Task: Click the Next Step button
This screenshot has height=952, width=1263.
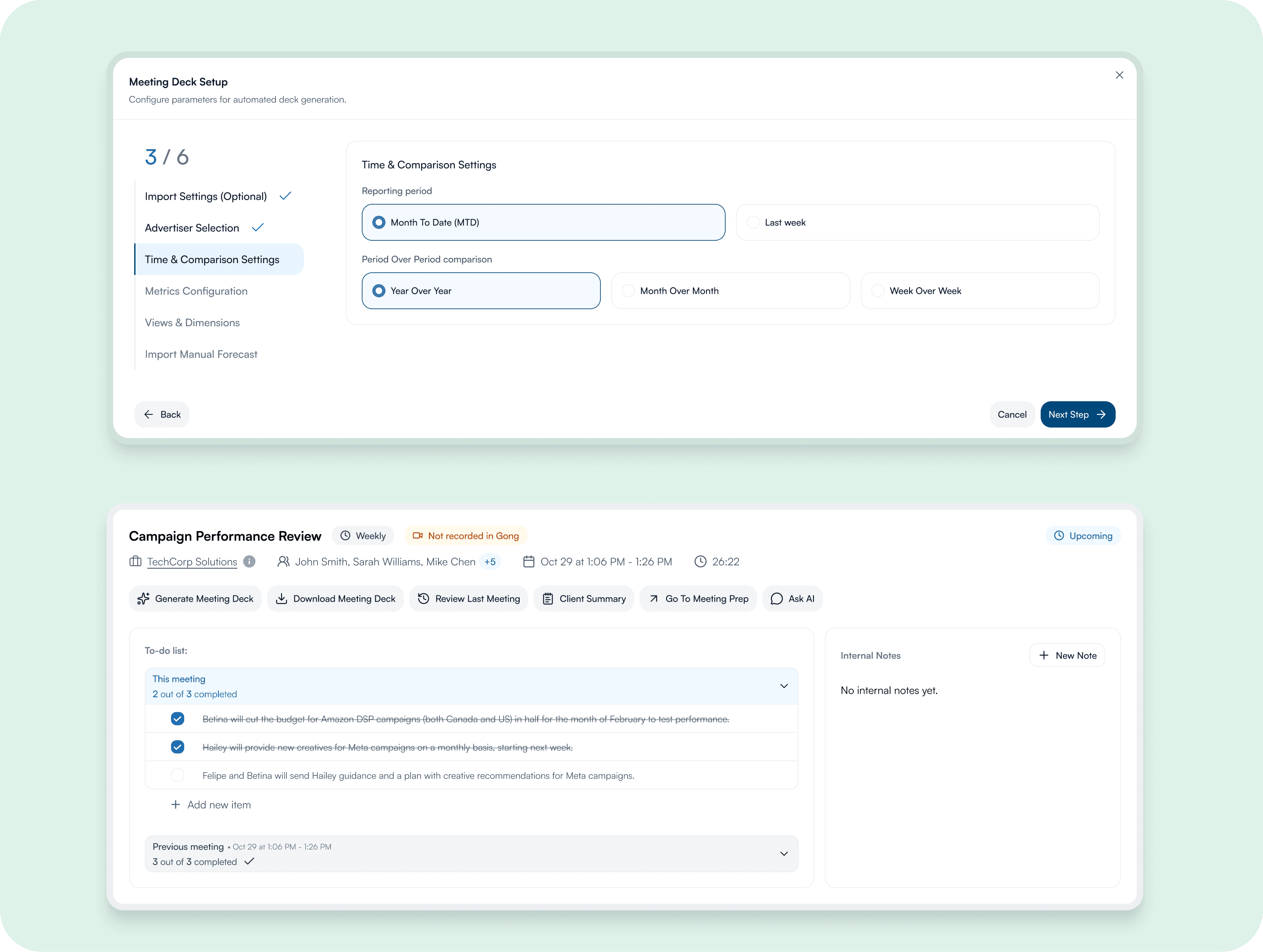Action: (x=1077, y=414)
